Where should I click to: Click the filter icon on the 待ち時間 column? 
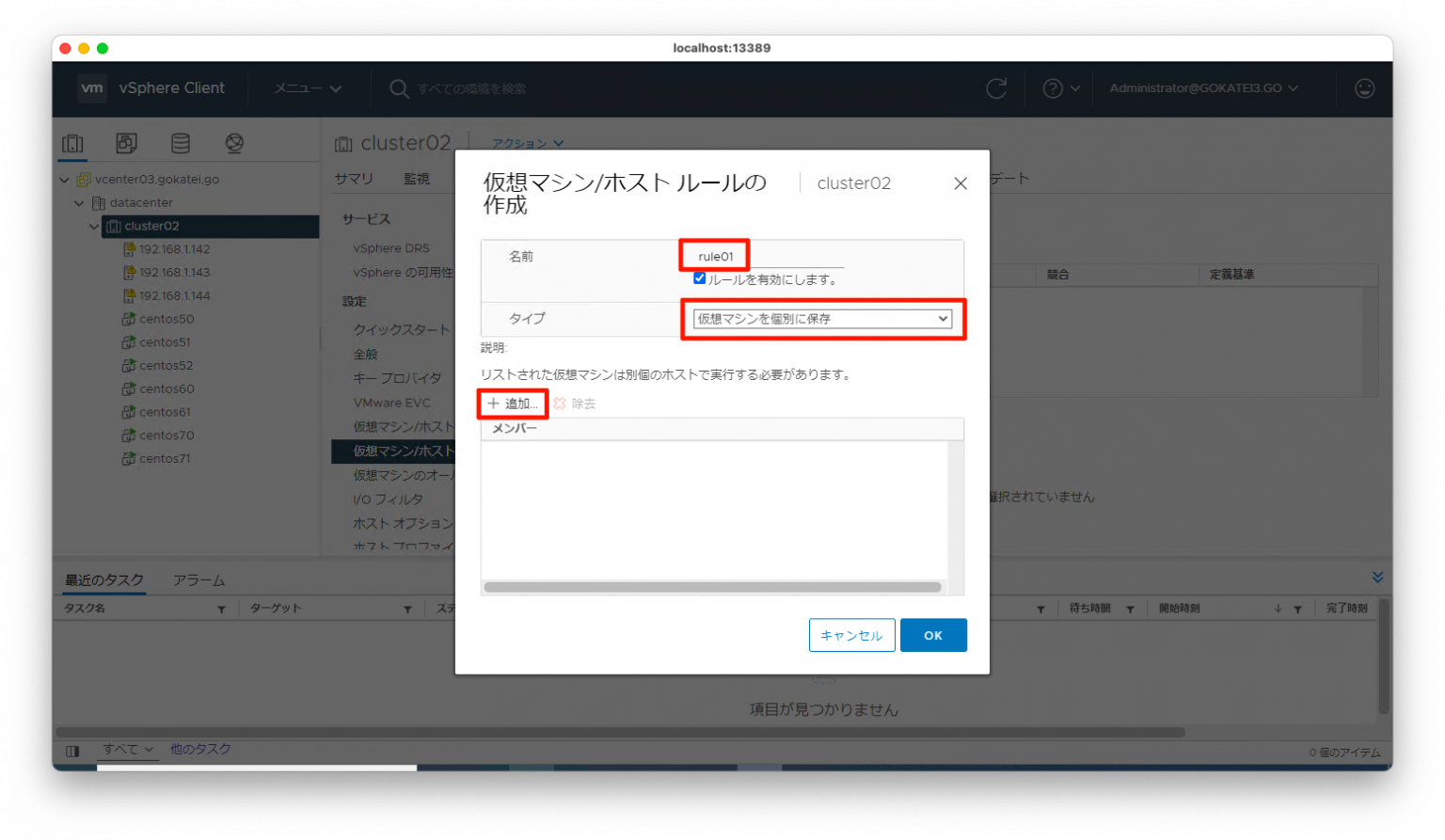pos(1131,608)
